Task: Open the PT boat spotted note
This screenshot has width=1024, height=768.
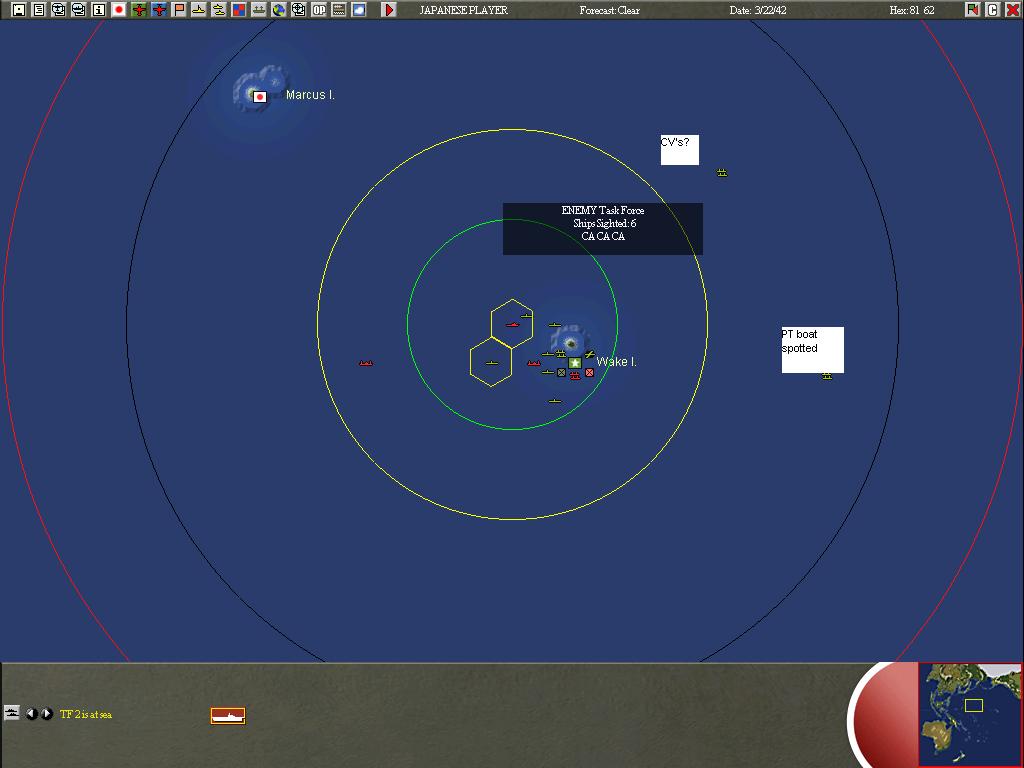Action: [x=812, y=350]
